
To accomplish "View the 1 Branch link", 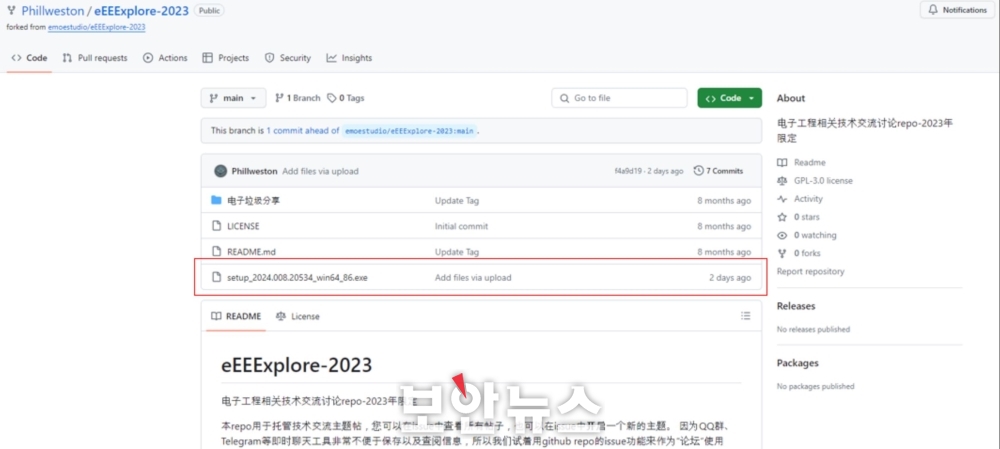I will pyautogui.click(x=297, y=98).
